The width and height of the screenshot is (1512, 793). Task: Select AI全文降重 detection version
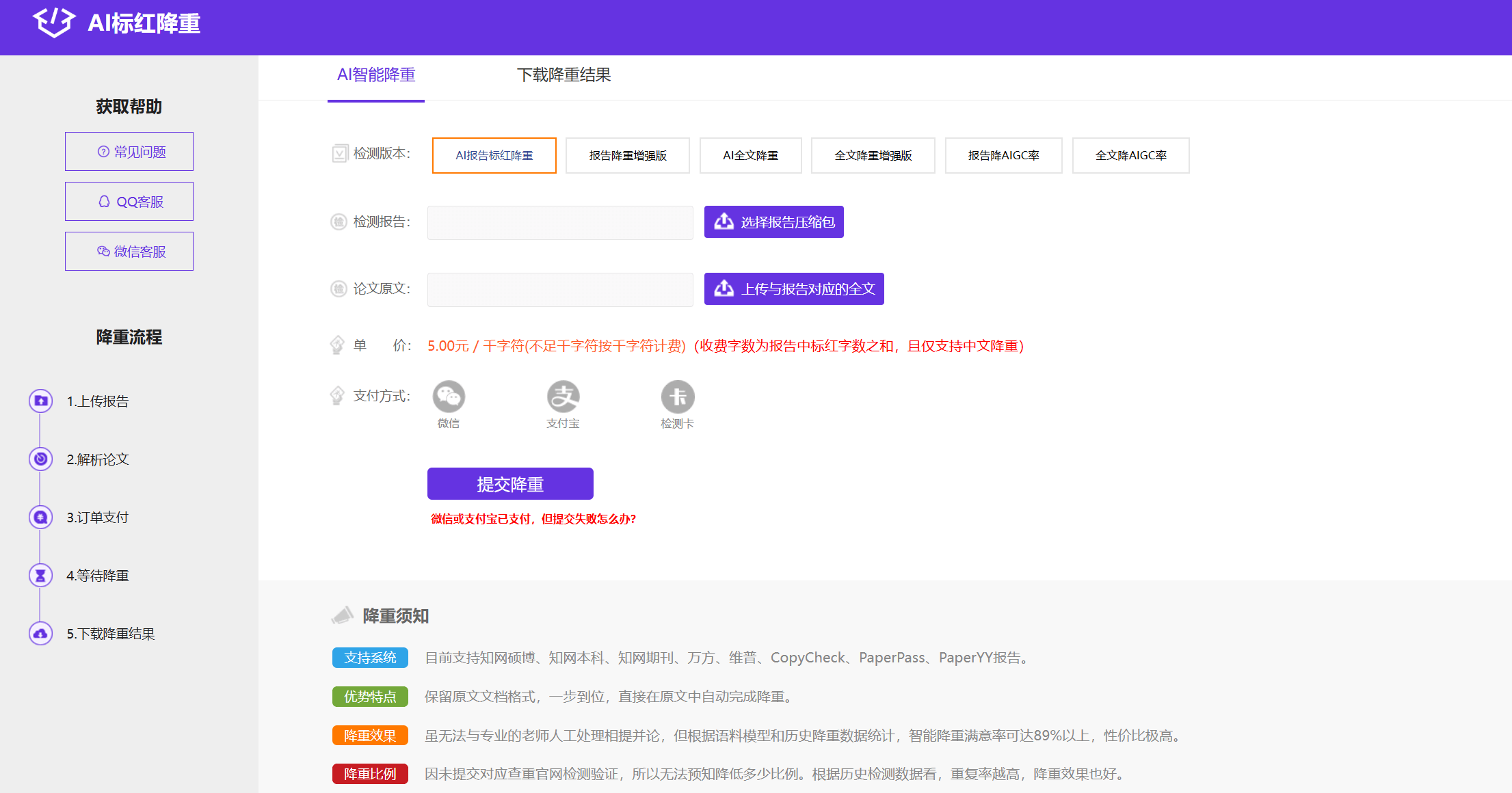750,155
